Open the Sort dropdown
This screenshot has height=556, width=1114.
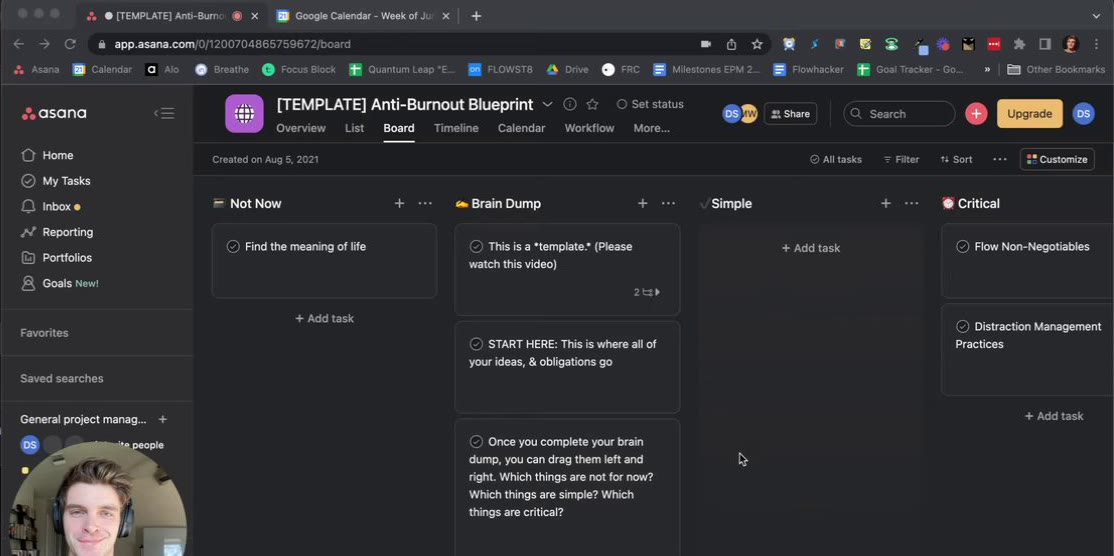(956, 160)
